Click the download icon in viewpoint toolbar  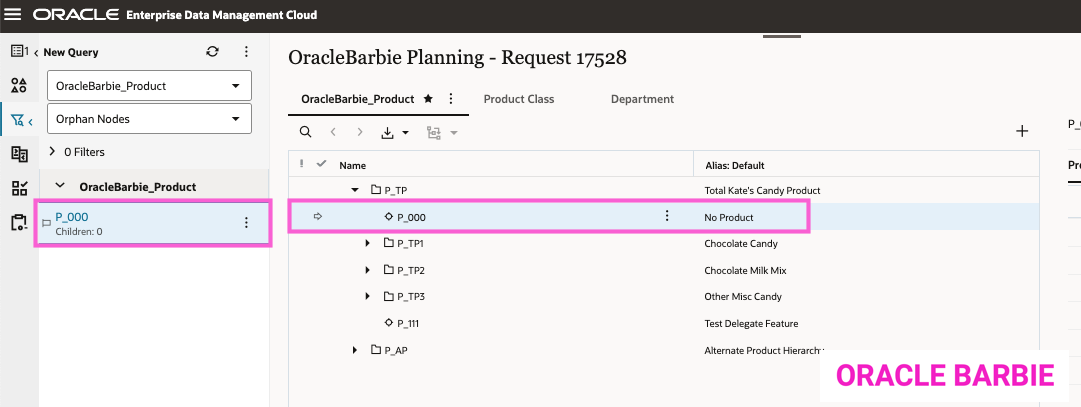387,132
